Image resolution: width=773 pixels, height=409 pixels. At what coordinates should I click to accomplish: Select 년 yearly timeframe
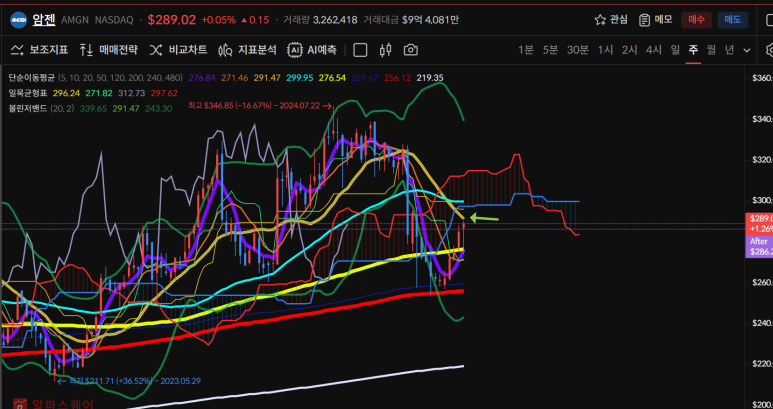click(729, 50)
